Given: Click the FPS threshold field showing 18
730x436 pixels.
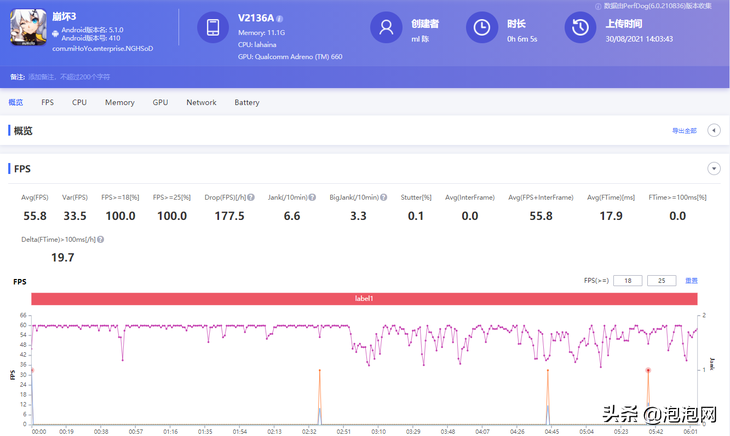Looking at the screenshot, I should tap(628, 281).
